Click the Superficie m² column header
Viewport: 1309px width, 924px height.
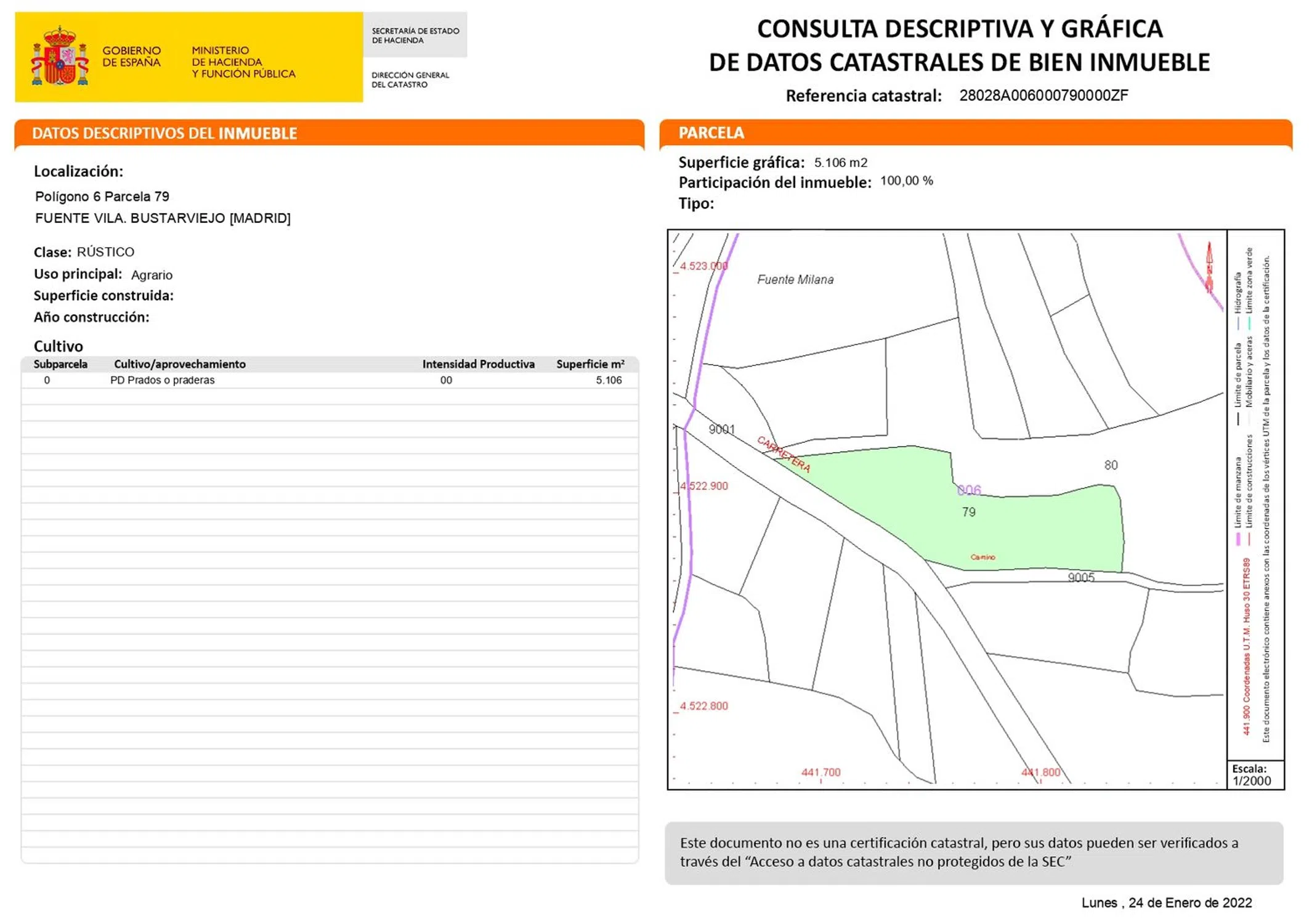tap(590, 364)
